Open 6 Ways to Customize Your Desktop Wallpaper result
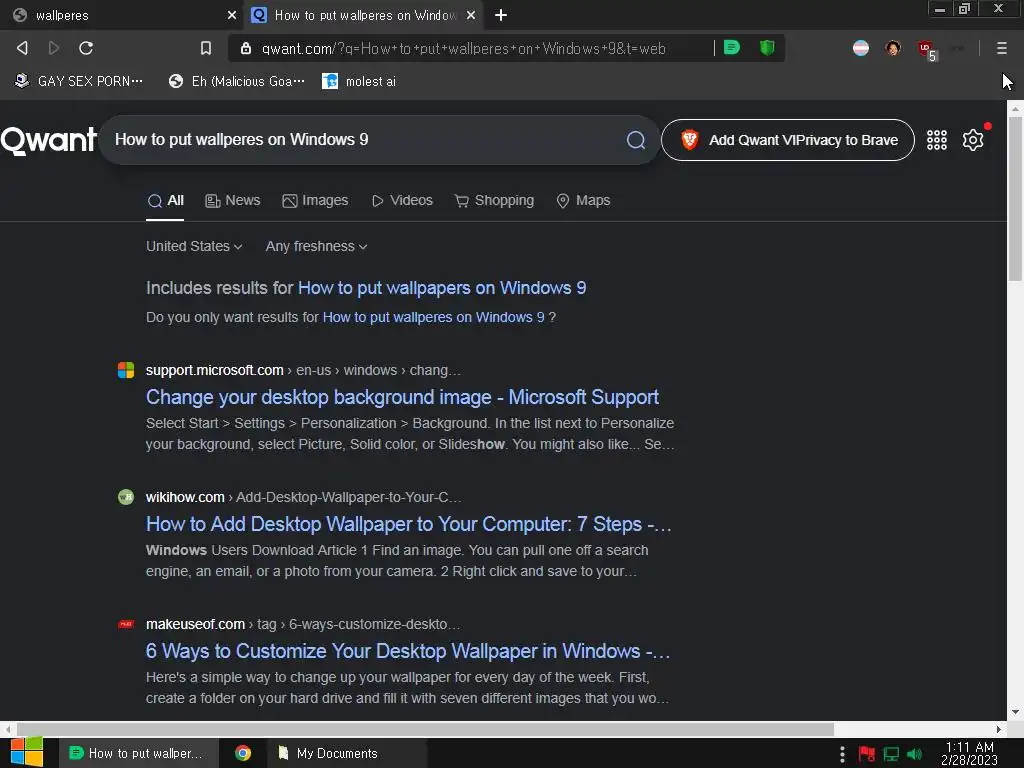Image resolution: width=1024 pixels, height=768 pixels. 408,651
